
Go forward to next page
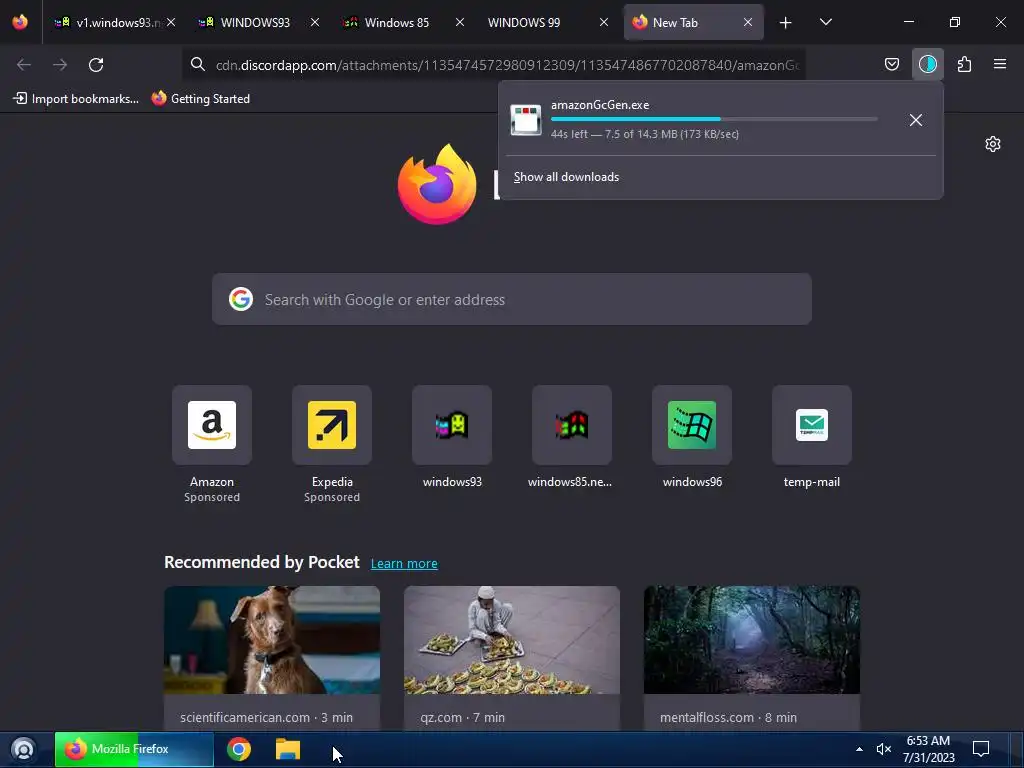pyautogui.click(x=60, y=65)
